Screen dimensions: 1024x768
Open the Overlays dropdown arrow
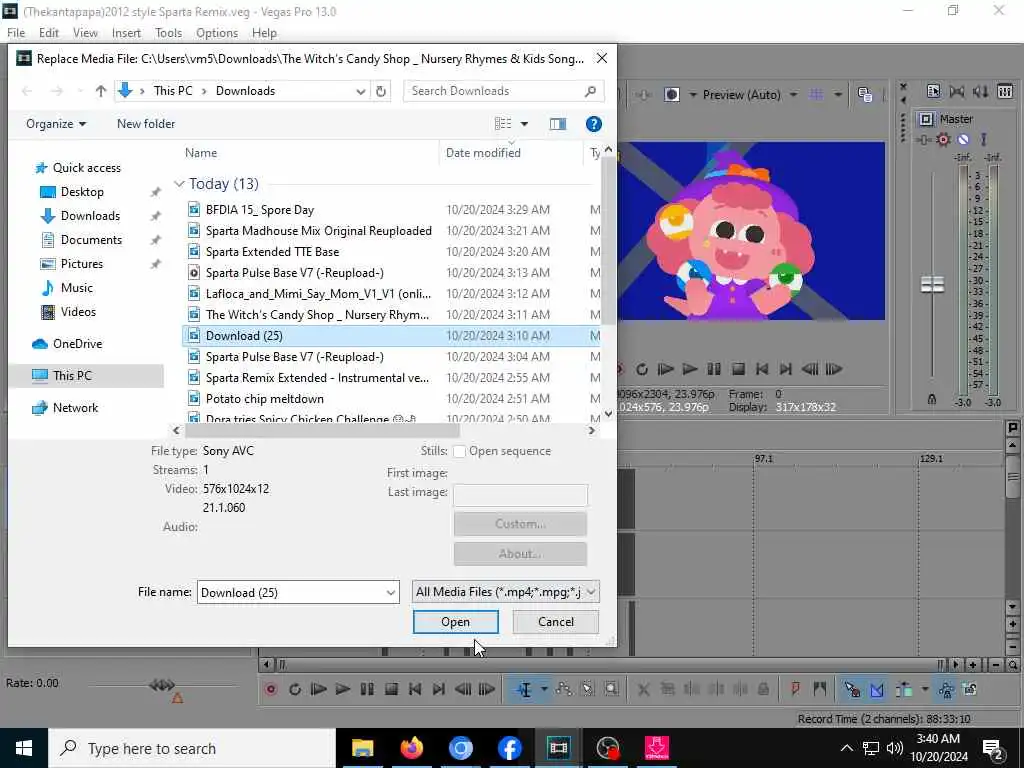pyautogui.click(x=838, y=95)
